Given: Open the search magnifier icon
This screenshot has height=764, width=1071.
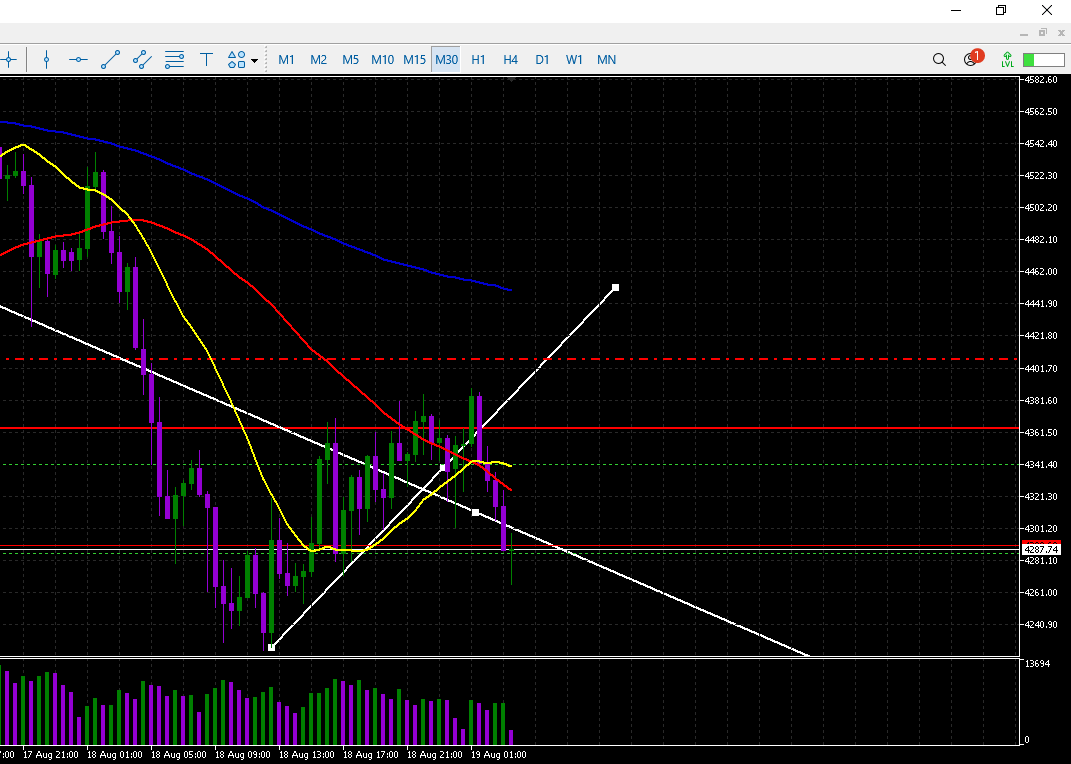Looking at the screenshot, I should point(939,60).
